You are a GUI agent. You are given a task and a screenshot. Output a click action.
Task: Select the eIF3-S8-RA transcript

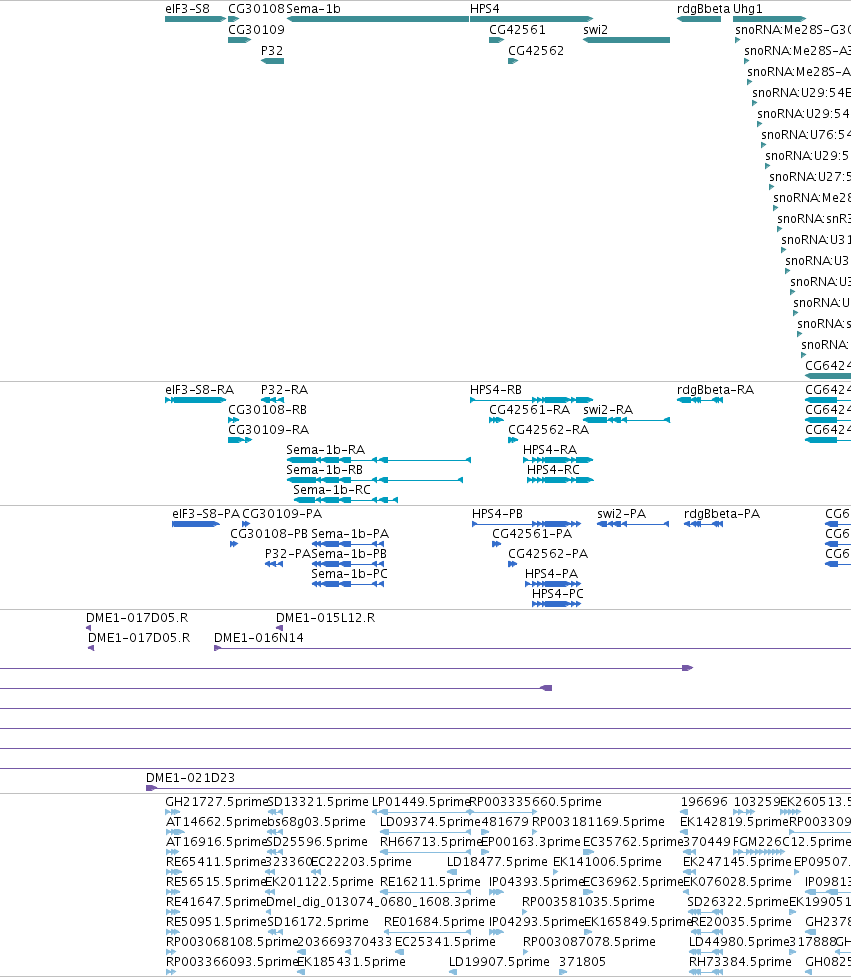click(x=195, y=400)
